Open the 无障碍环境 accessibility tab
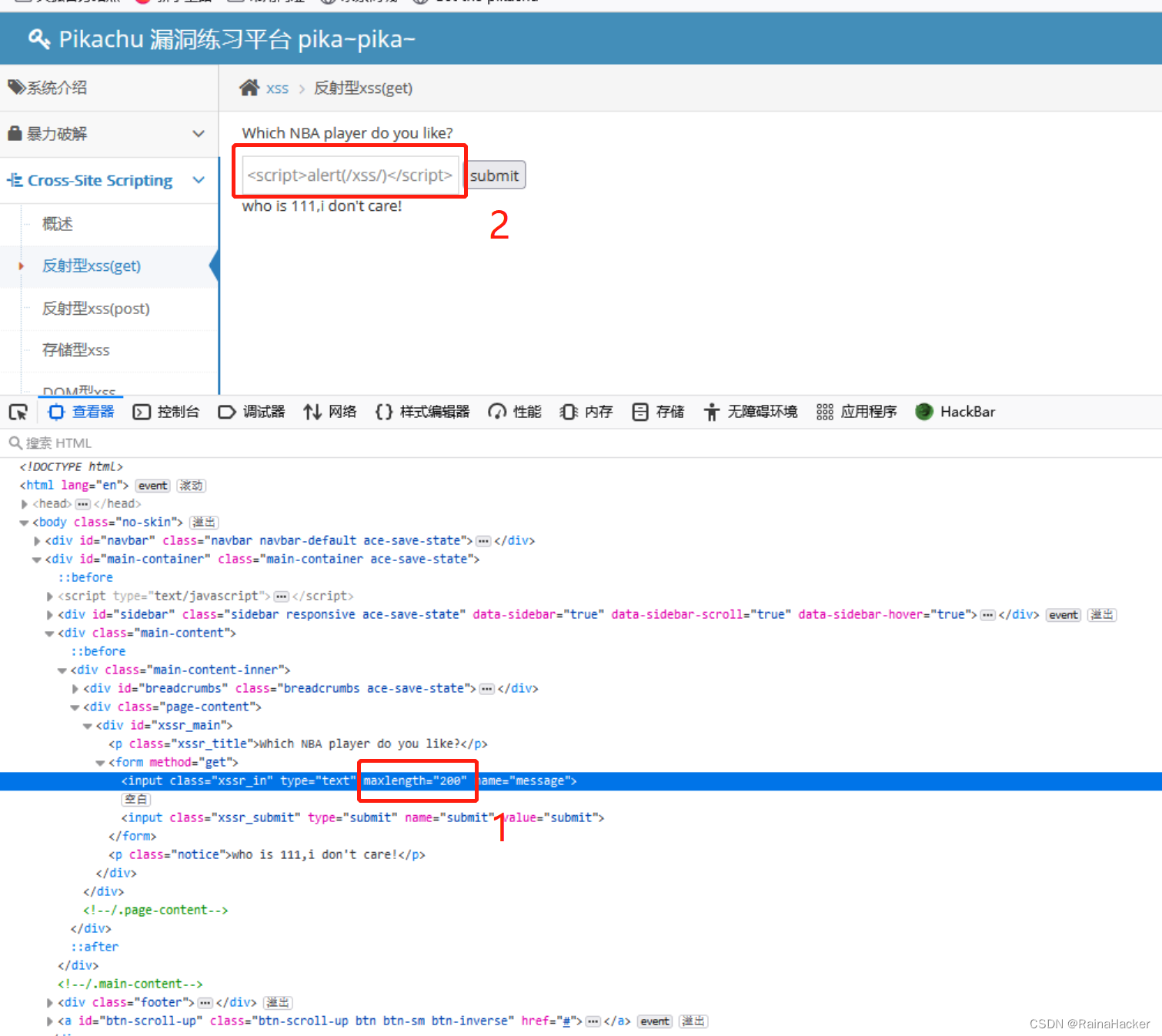Image resolution: width=1162 pixels, height=1036 pixels. (750, 412)
